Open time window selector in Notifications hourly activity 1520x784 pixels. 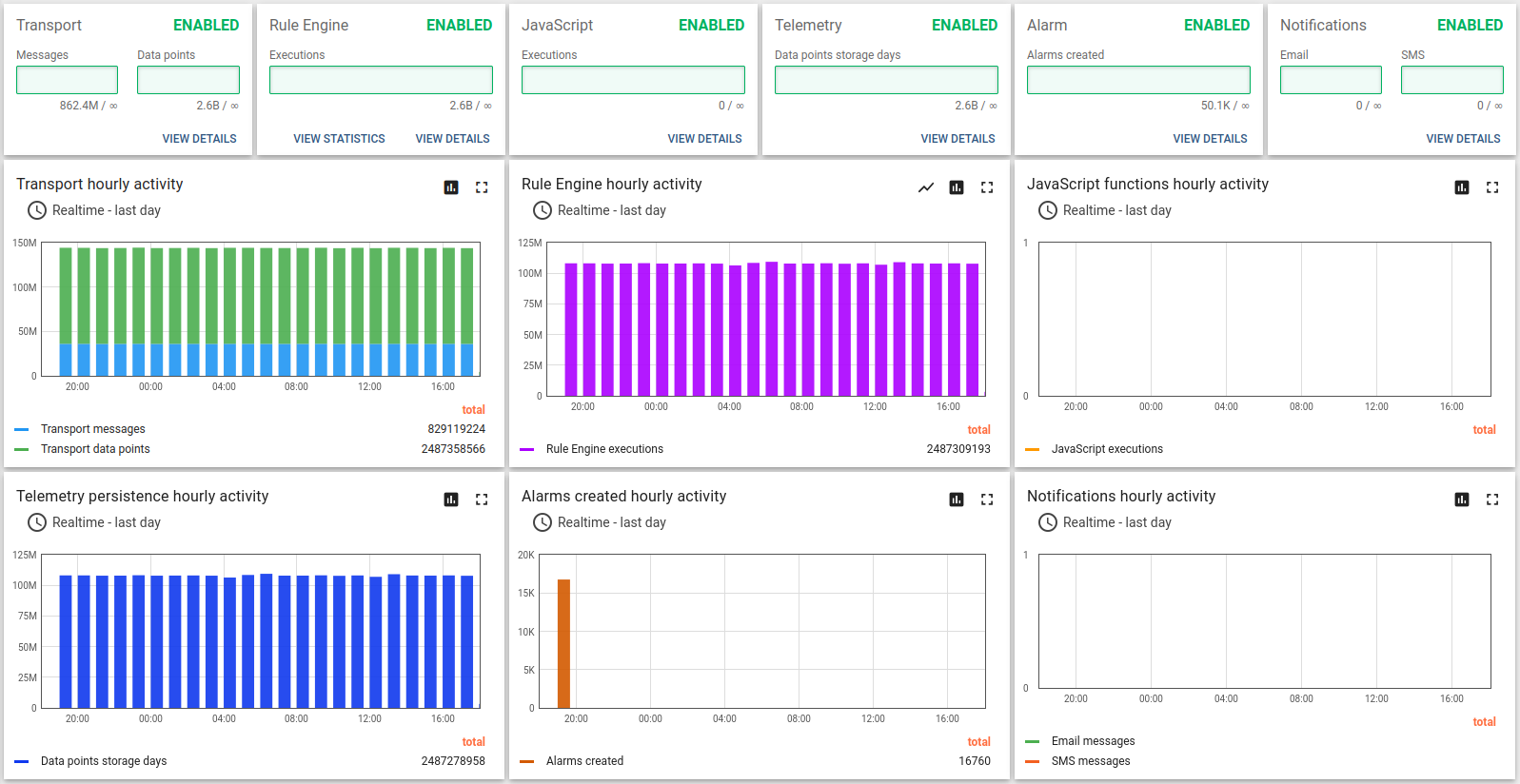[1105, 522]
